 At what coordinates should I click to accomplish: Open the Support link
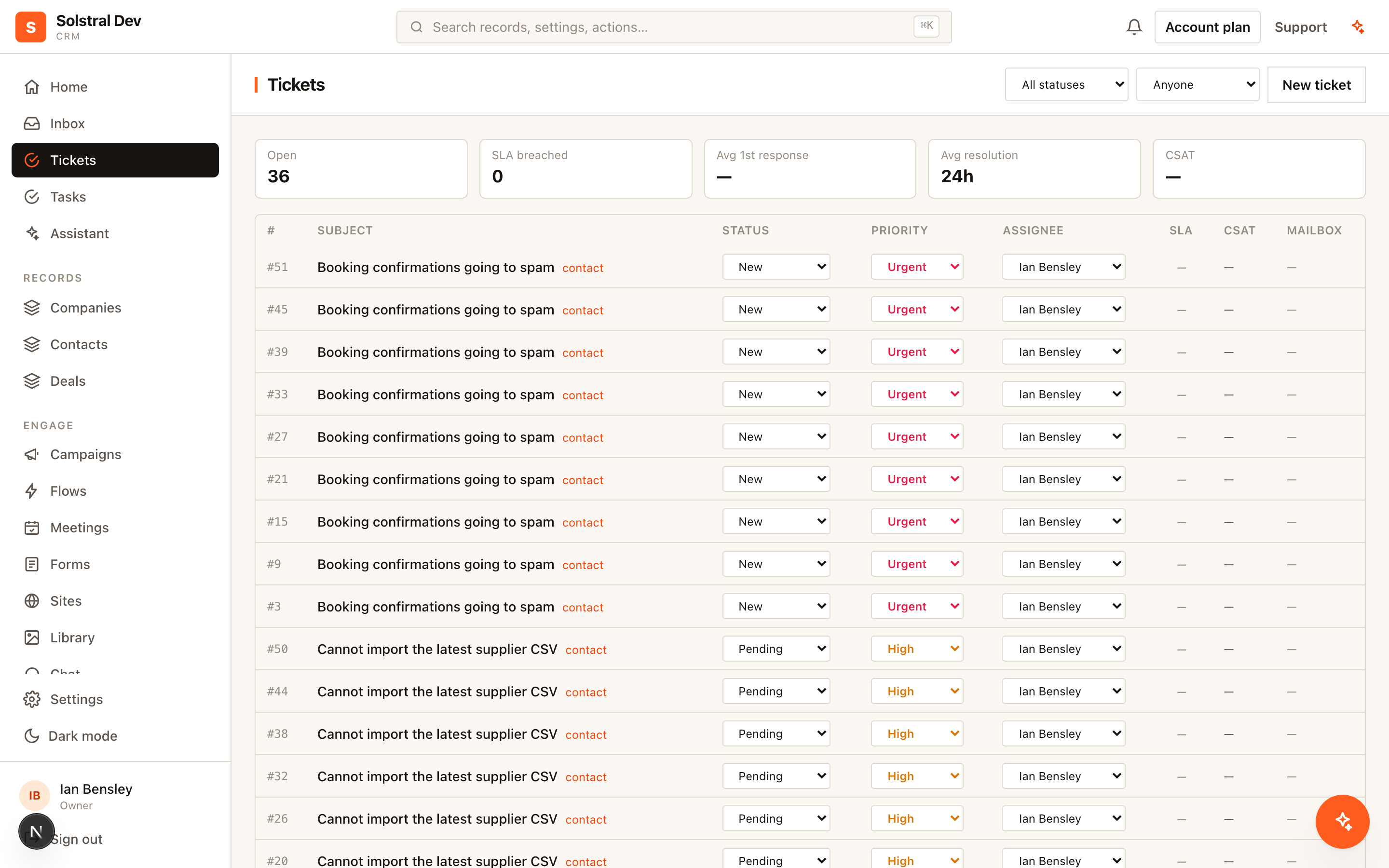click(x=1300, y=27)
